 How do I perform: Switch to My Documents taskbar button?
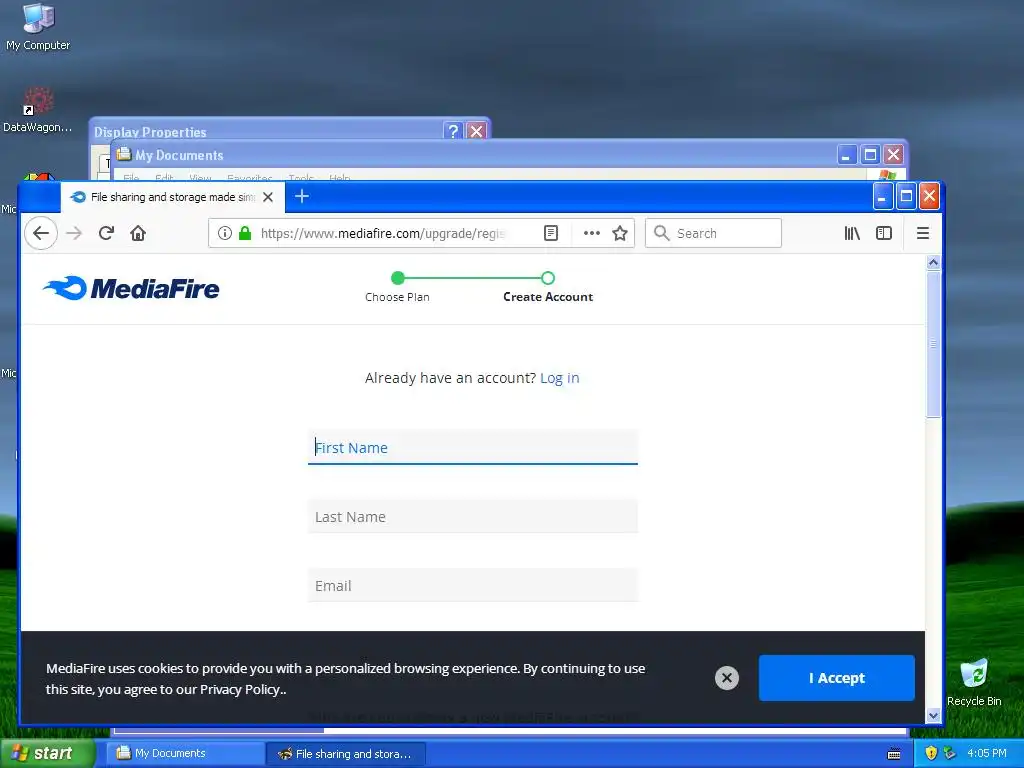185,754
